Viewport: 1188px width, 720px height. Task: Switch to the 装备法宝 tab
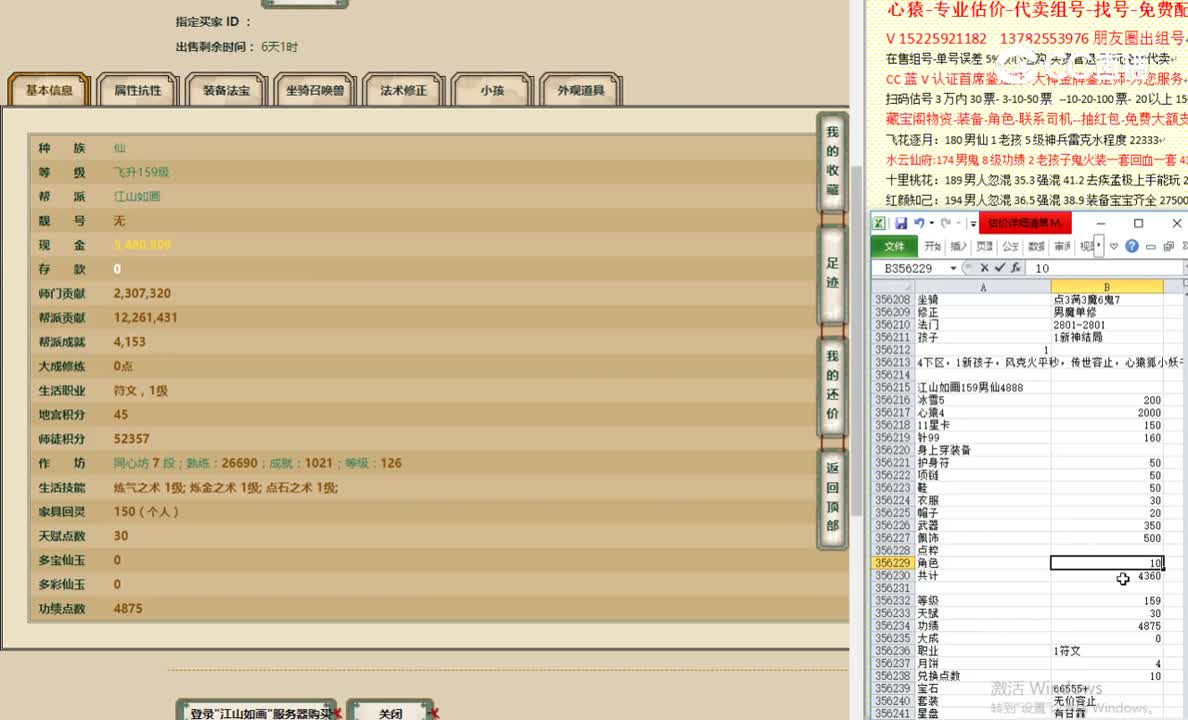pyautogui.click(x=225, y=89)
